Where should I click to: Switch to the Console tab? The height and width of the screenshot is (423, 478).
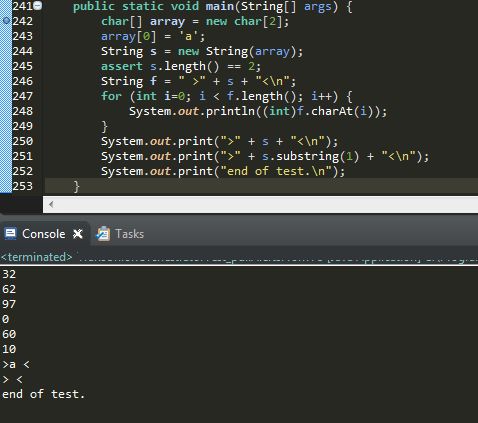43,234
